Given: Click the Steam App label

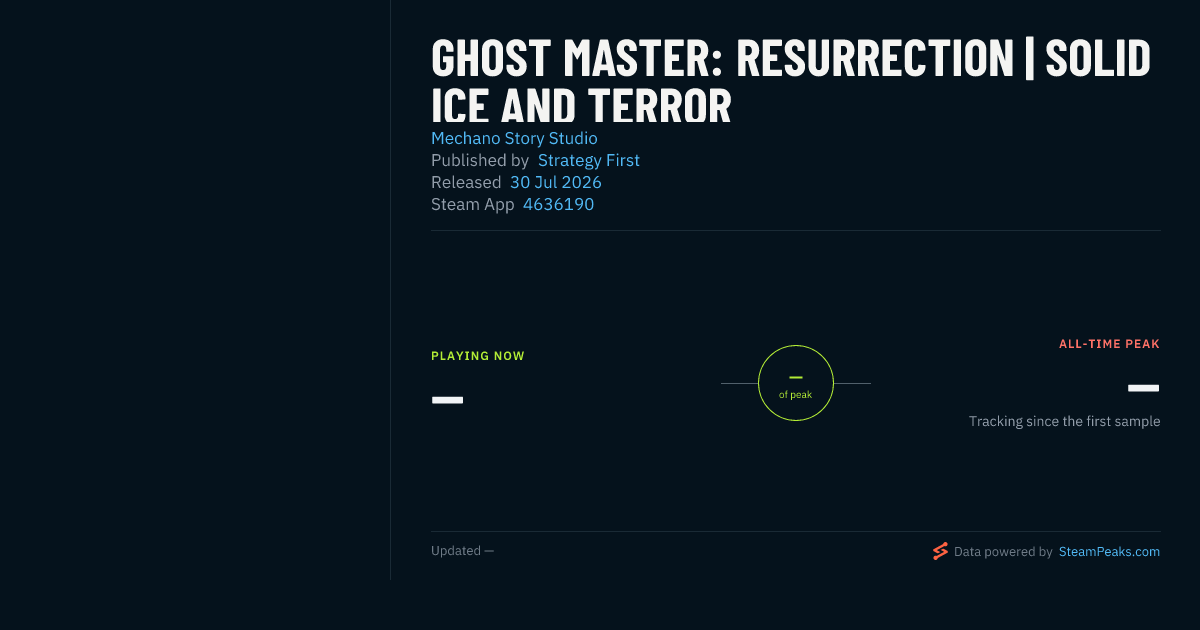Looking at the screenshot, I should coord(473,204).
